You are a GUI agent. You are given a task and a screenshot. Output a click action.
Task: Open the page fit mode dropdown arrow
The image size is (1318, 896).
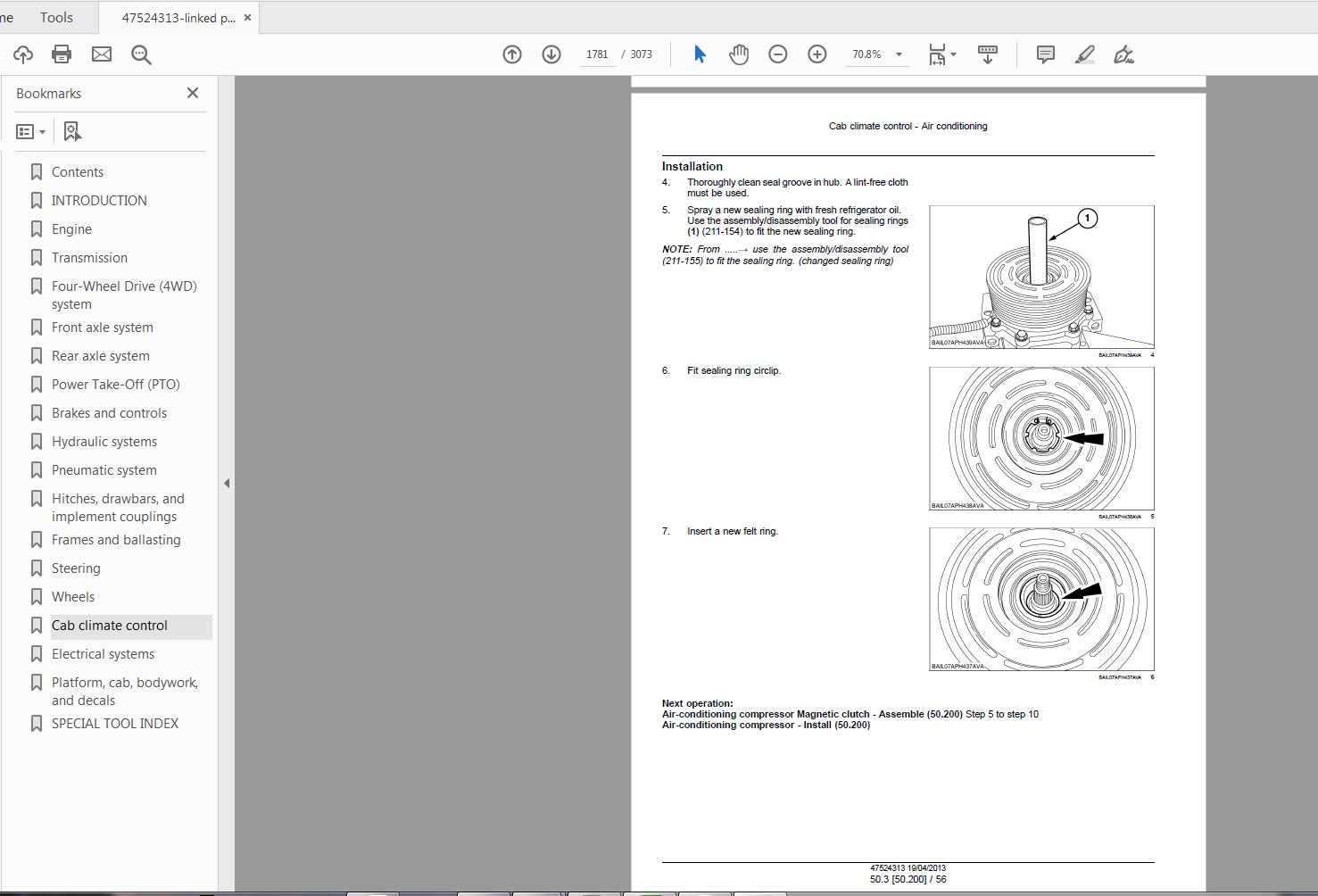(953, 54)
